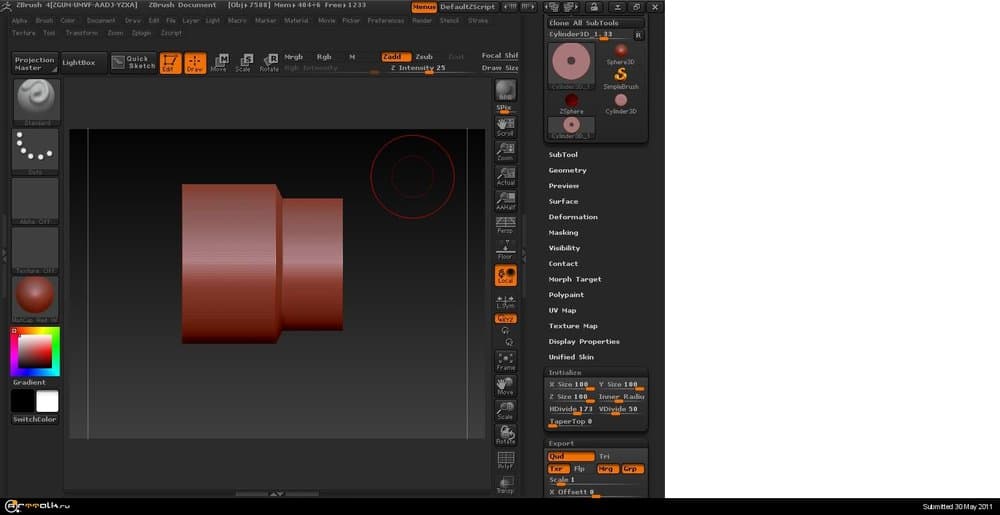This screenshot has width=1000, height=515.
Task: Click the Z Intensity slider
Action: click(418, 68)
